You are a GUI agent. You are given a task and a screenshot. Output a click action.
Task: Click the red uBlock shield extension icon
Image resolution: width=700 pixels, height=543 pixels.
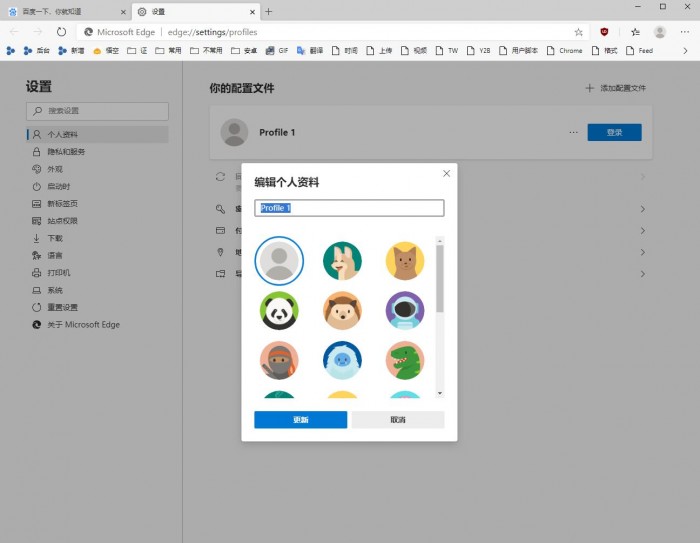click(x=604, y=32)
